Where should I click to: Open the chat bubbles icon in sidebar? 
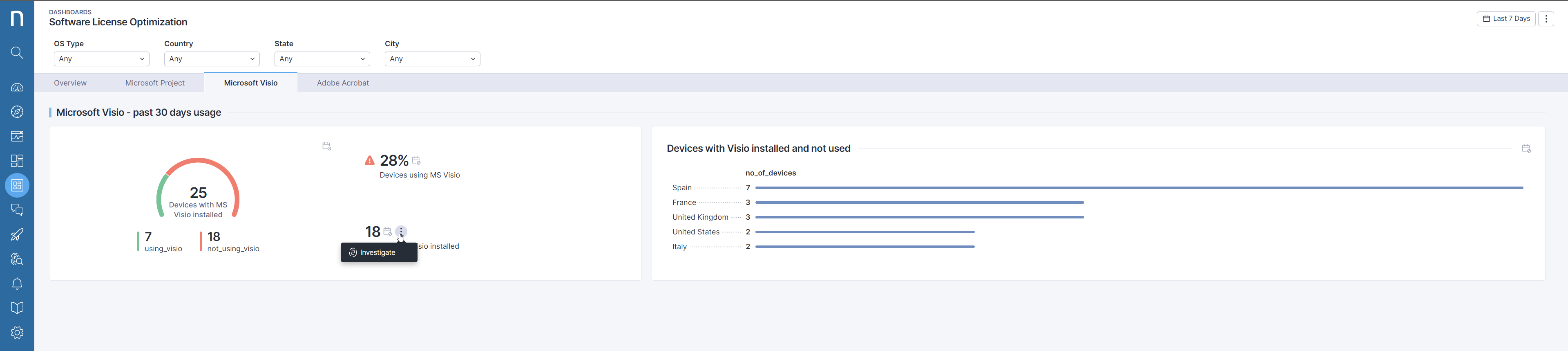(17, 210)
